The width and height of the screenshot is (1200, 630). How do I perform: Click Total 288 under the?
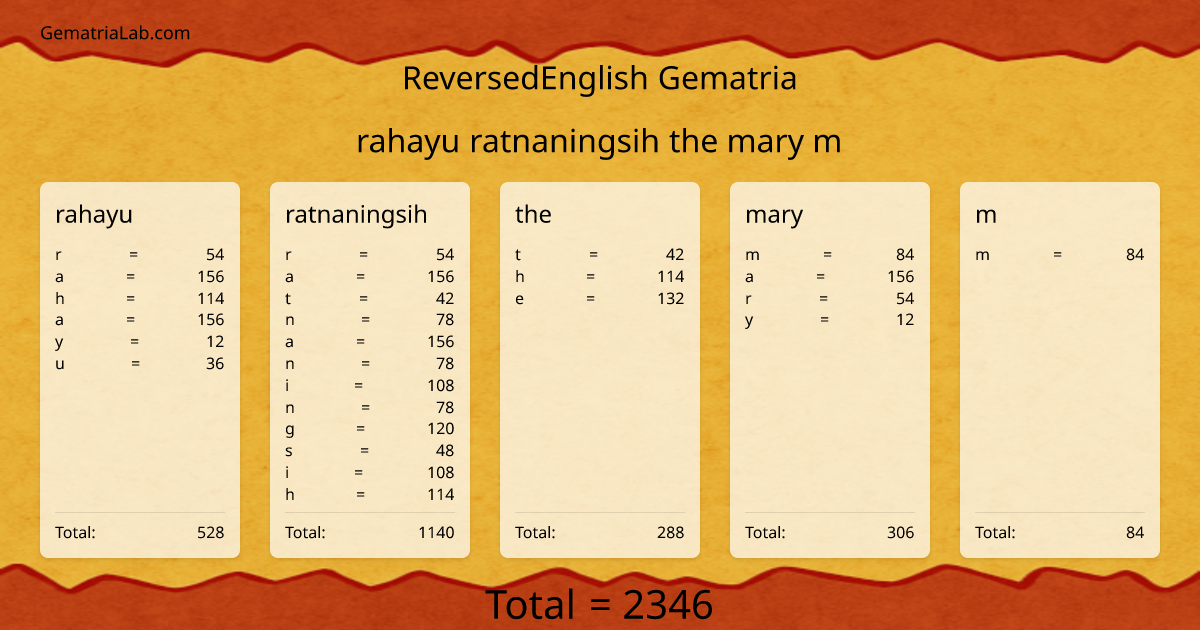click(x=600, y=532)
